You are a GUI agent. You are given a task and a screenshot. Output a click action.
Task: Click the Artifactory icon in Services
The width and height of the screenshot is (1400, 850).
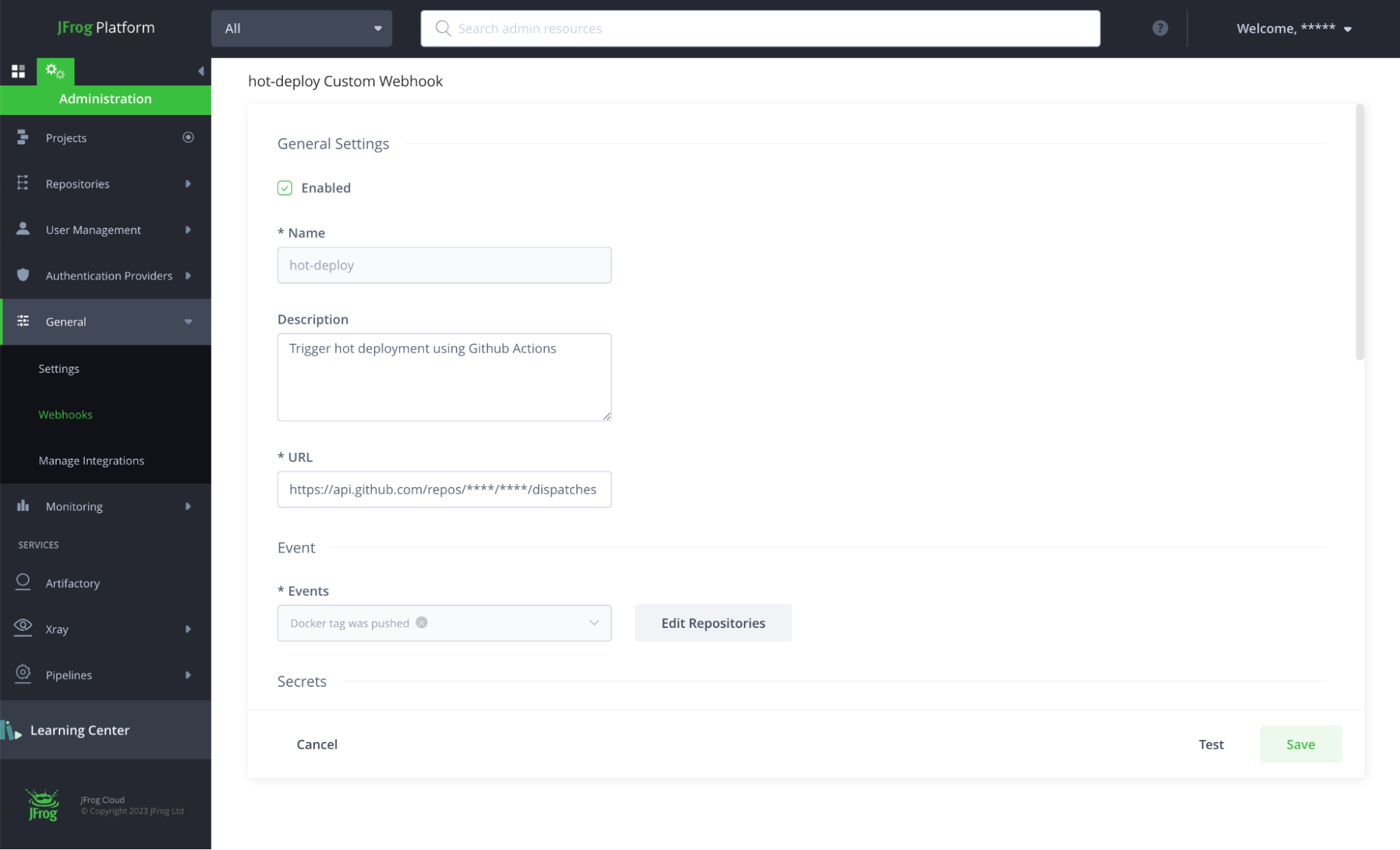point(23,582)
